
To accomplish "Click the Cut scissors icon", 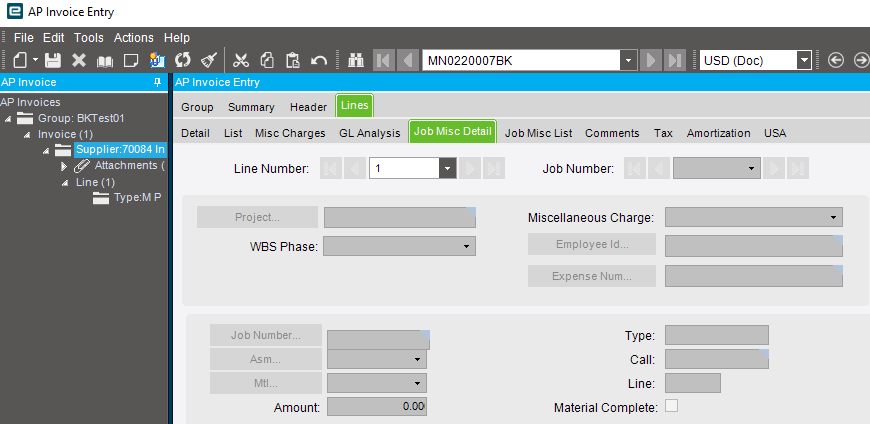I will point(241,60).
